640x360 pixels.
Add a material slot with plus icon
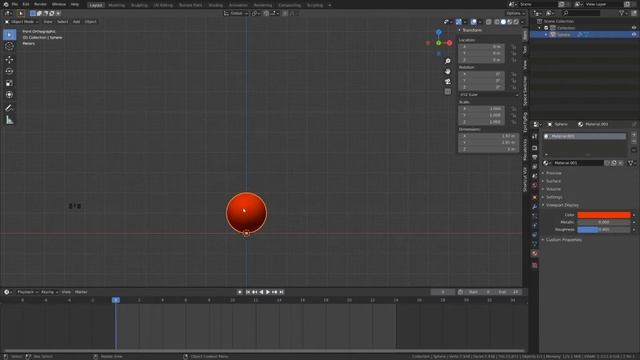click(x=634, y=135)
